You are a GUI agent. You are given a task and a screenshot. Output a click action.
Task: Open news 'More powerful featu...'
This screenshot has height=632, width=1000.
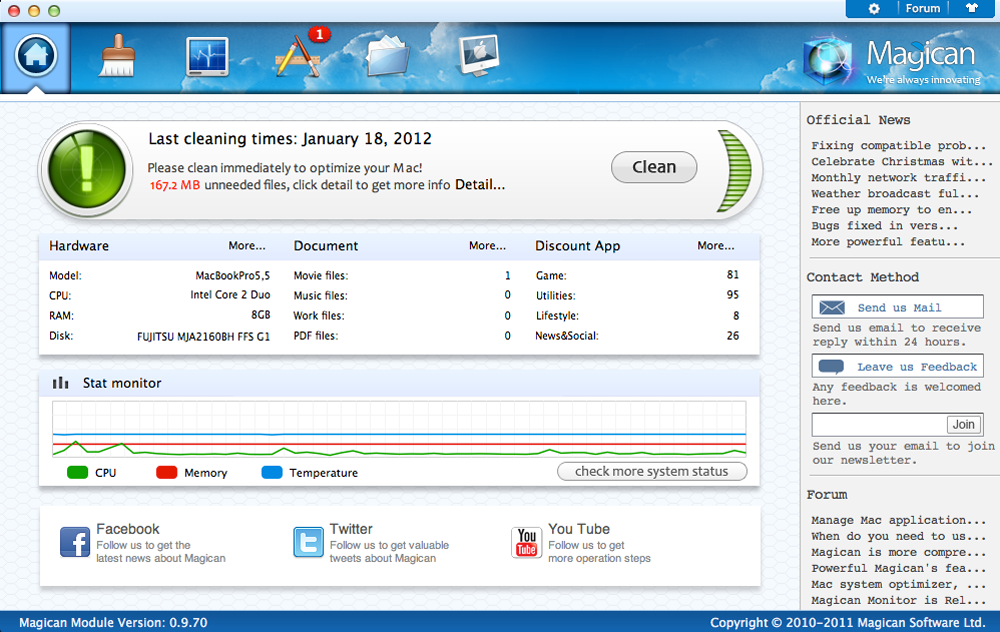click(x=888, y=241)
